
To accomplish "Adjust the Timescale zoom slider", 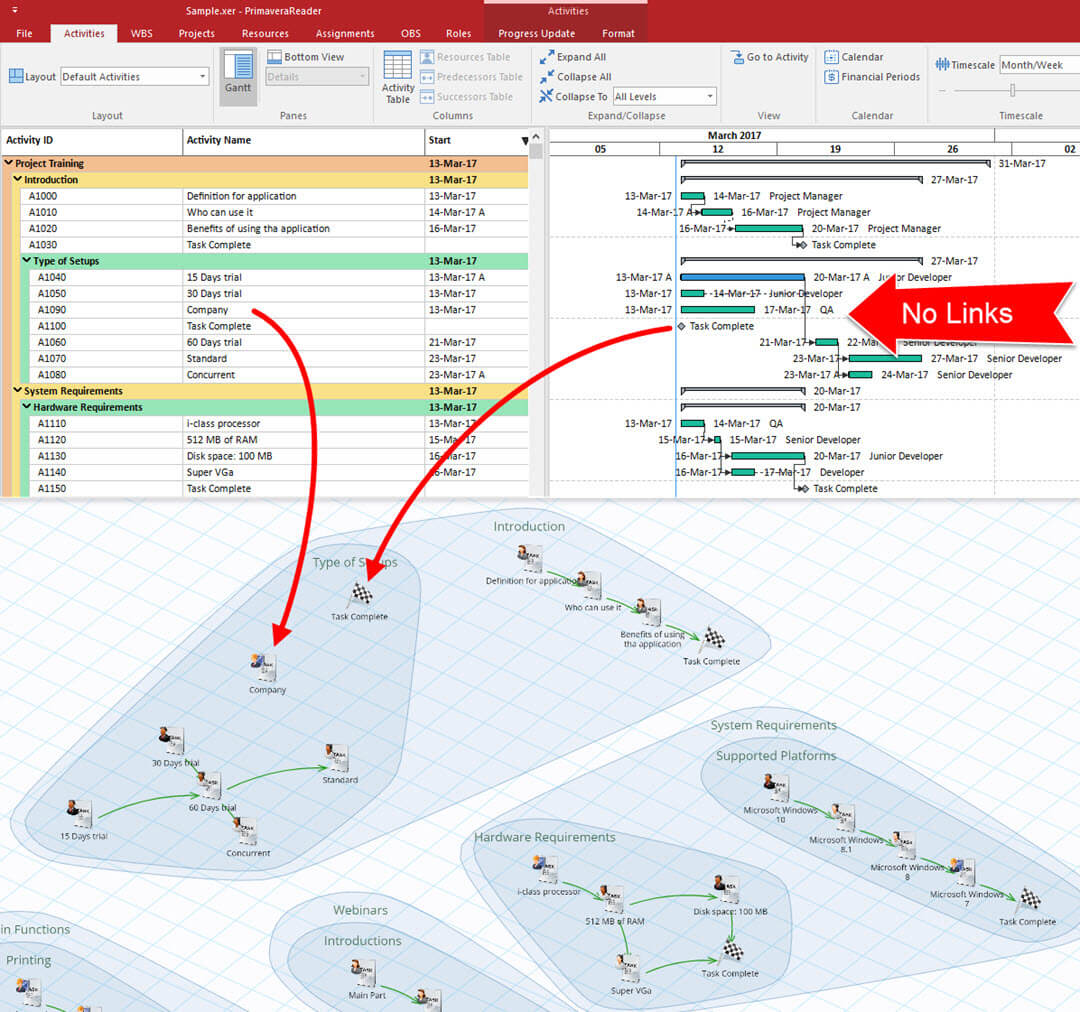I will pos(1012,91).
